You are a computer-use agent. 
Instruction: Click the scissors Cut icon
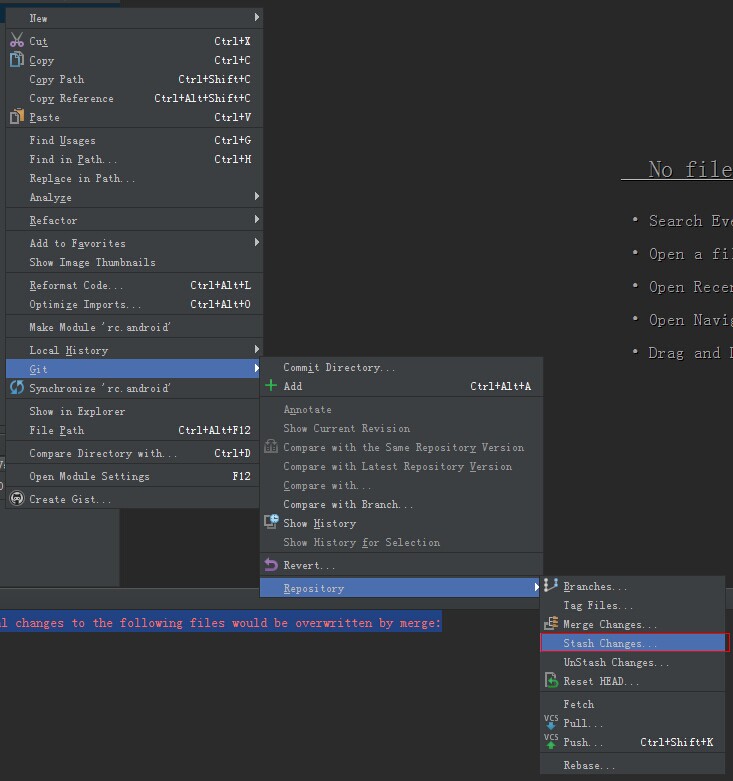point(16,40)
